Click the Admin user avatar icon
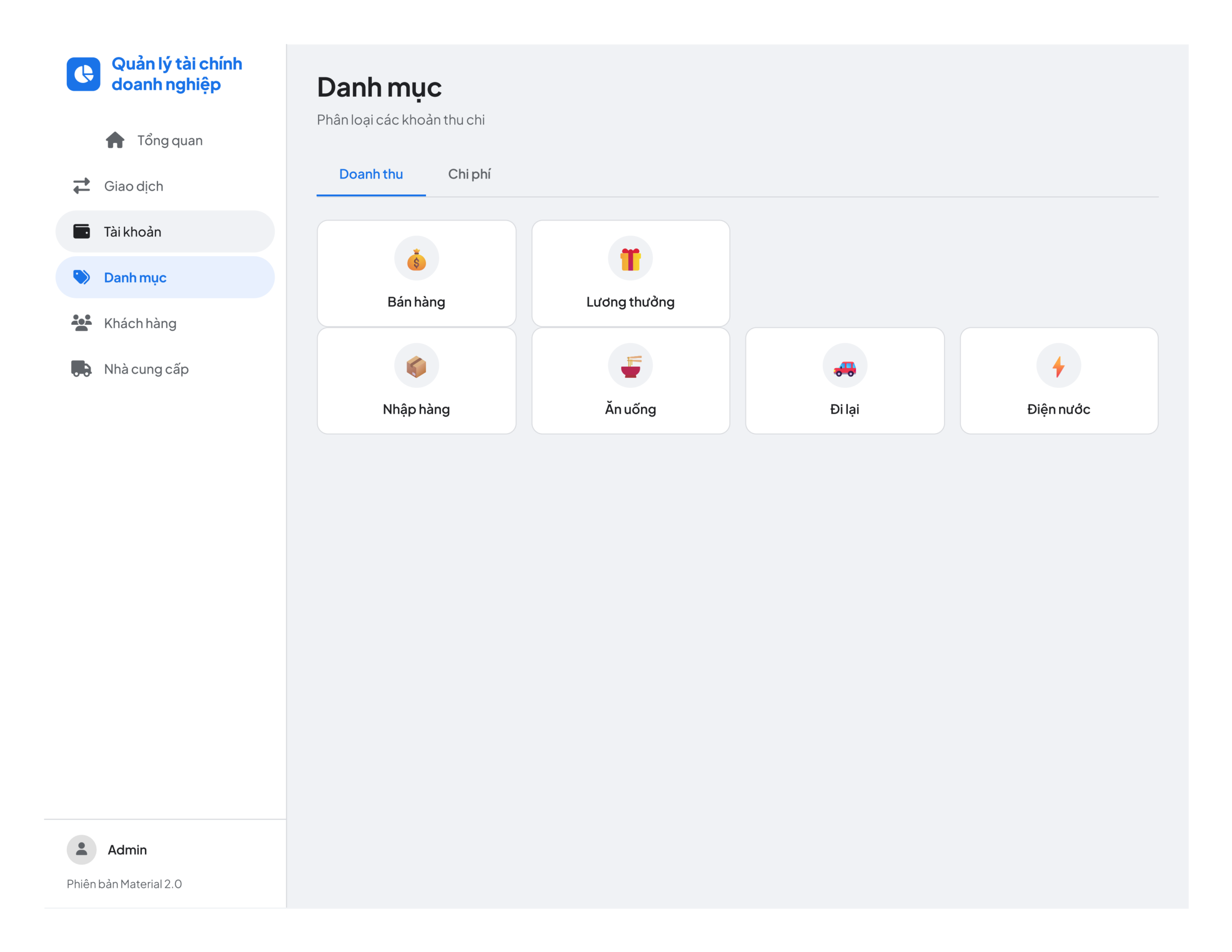Screen dimensions: 1232x952 click(82, 849)
